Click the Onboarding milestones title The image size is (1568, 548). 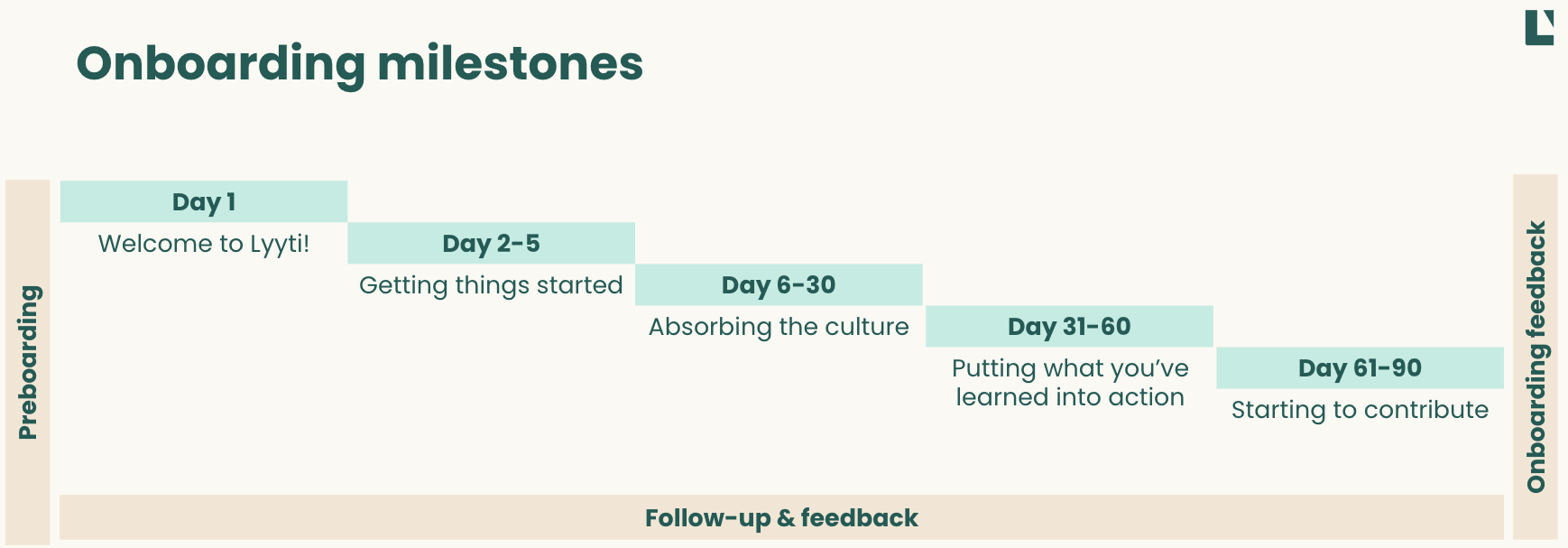click(359, 63)
